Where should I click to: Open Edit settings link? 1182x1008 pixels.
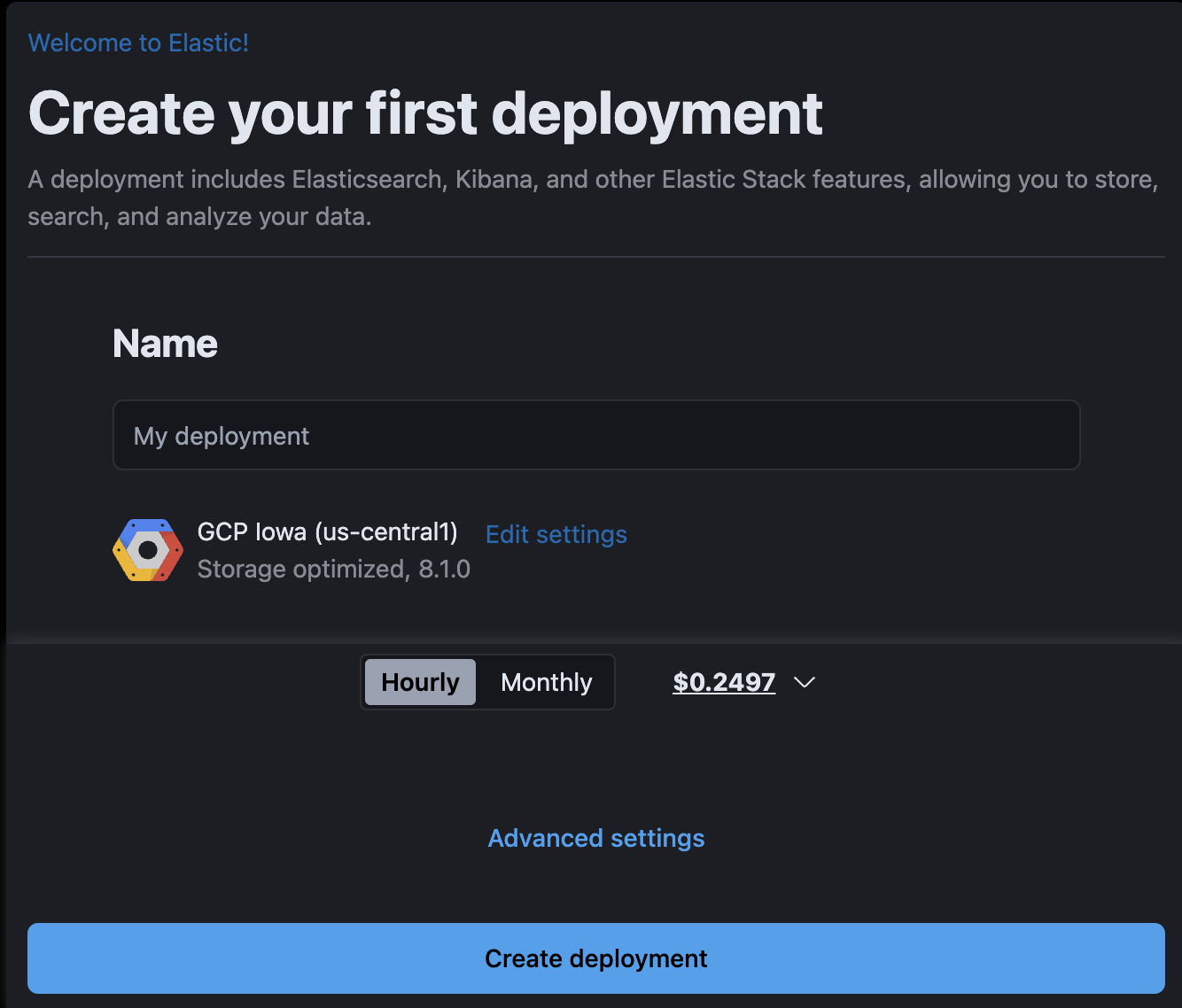click(556, 534)
